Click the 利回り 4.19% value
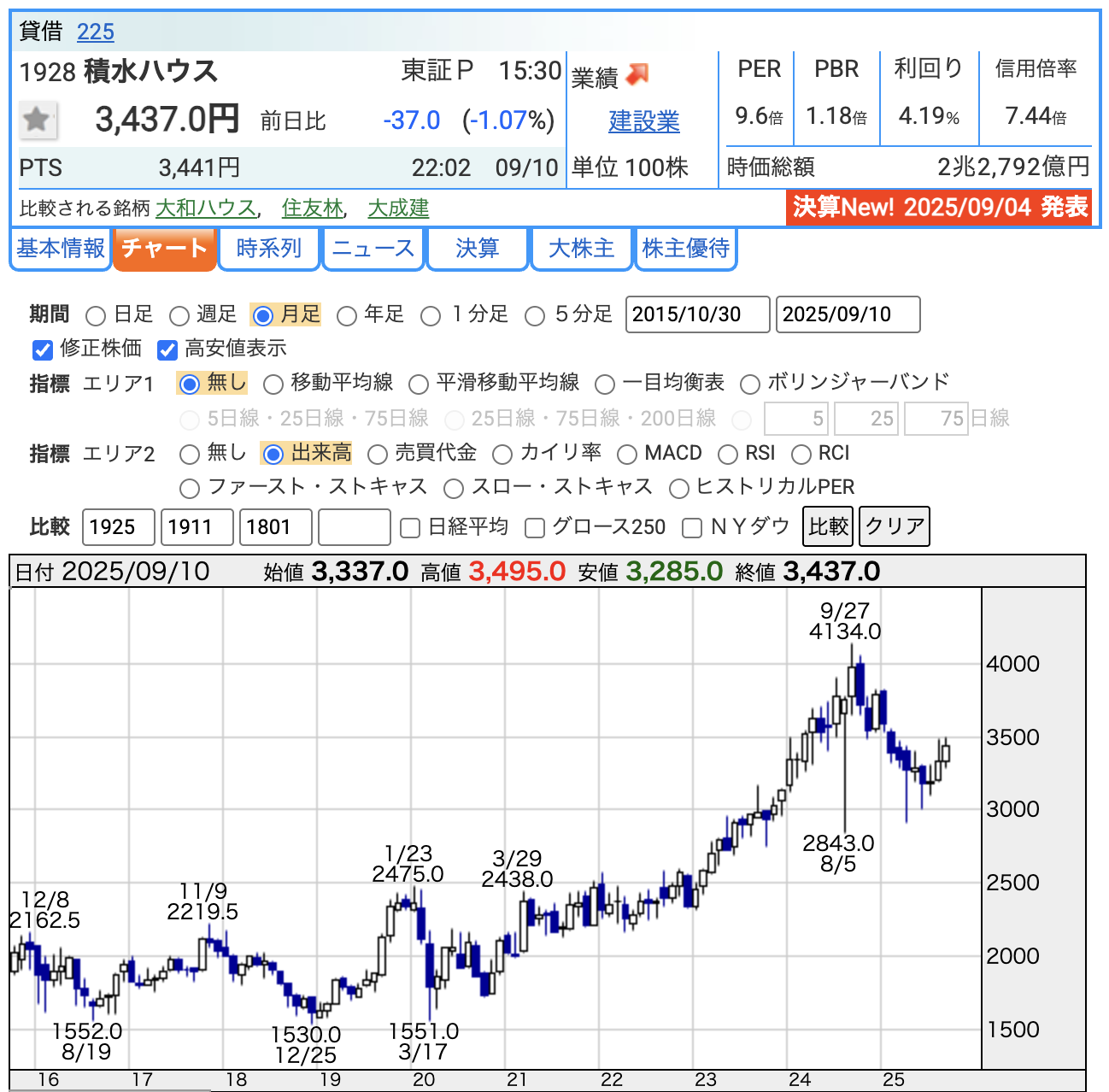The image size is (1109, 1092). [x=929, y=115]
